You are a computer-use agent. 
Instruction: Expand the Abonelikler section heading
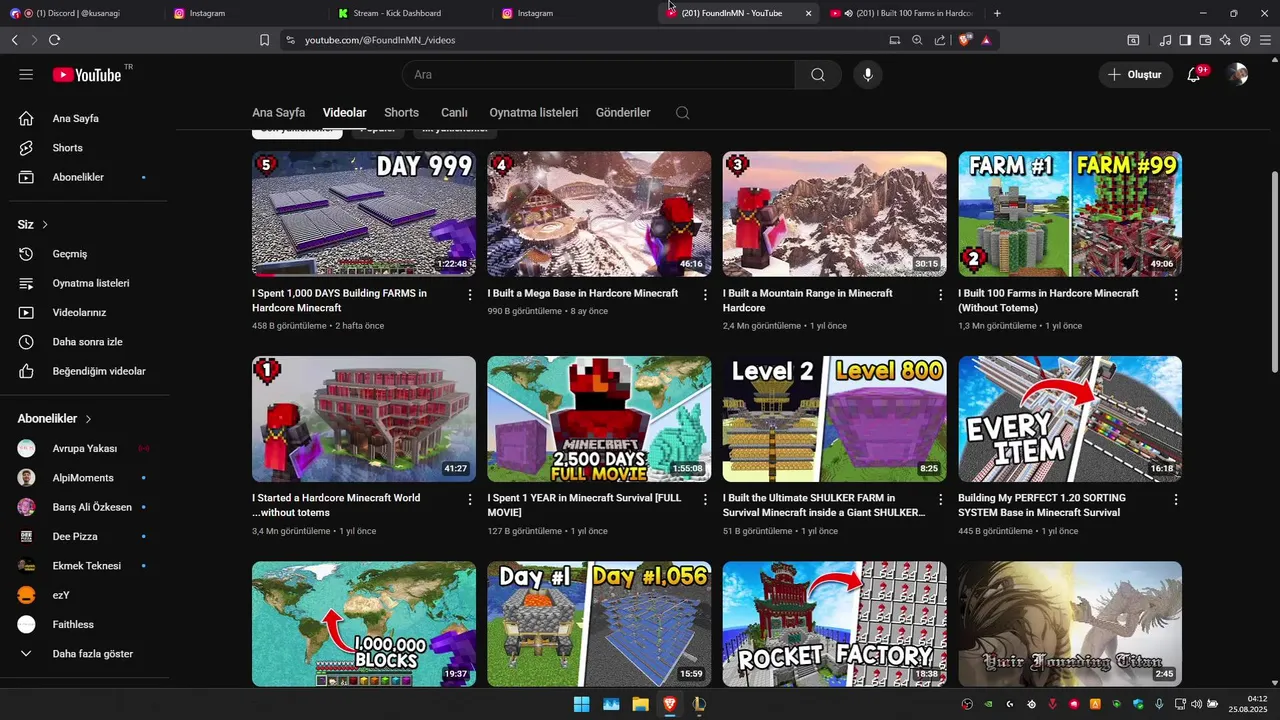click(x=55, y=419)
